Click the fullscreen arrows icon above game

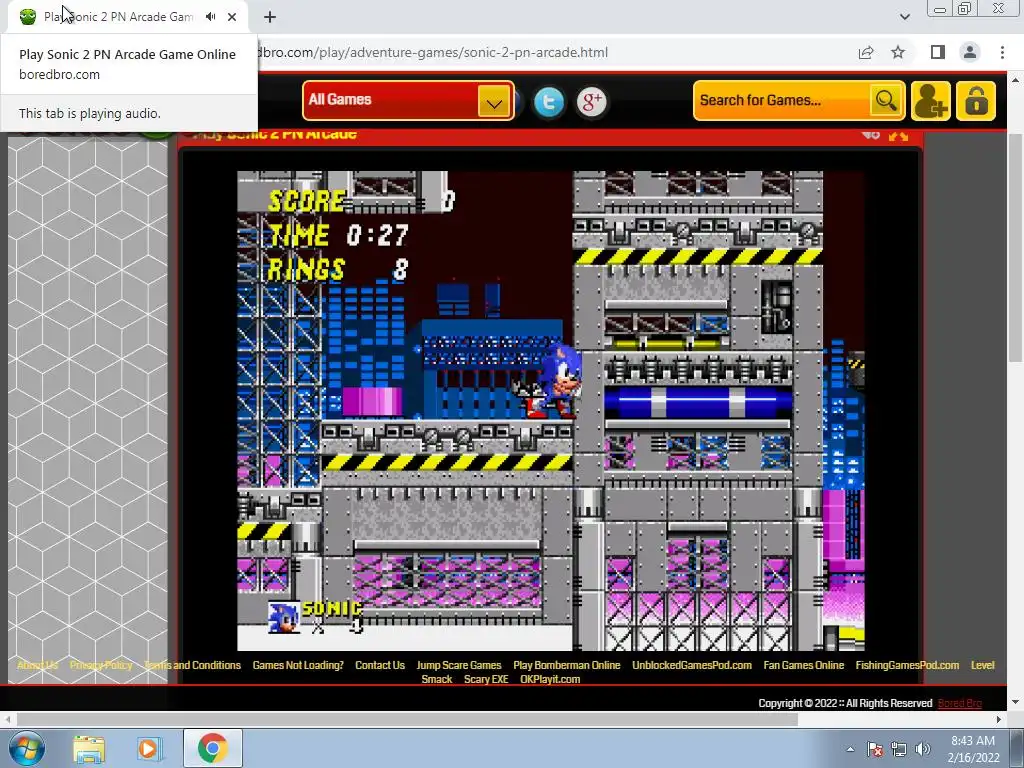[x=899, y=135]
